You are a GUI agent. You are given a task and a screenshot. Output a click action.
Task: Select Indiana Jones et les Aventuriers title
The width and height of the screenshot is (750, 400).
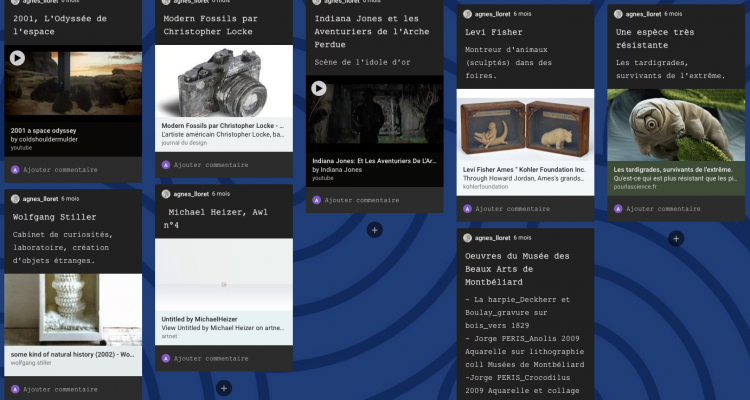click(372, 32)
